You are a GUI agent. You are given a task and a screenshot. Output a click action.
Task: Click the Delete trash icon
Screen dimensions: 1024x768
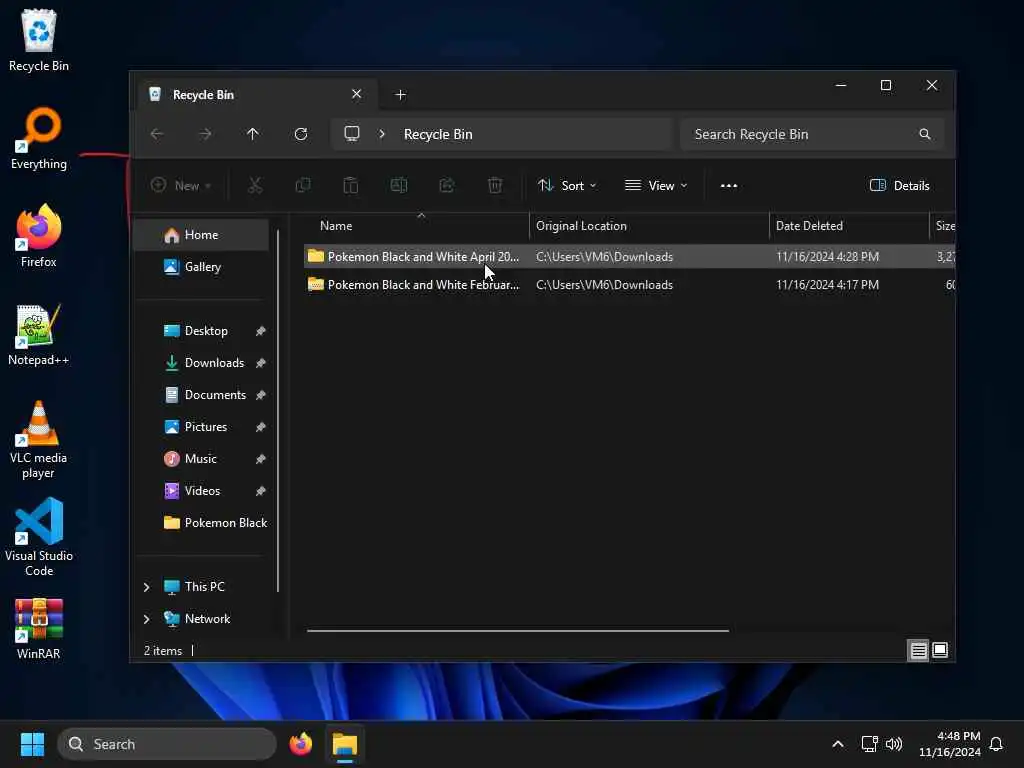click(x=495, y=185)
